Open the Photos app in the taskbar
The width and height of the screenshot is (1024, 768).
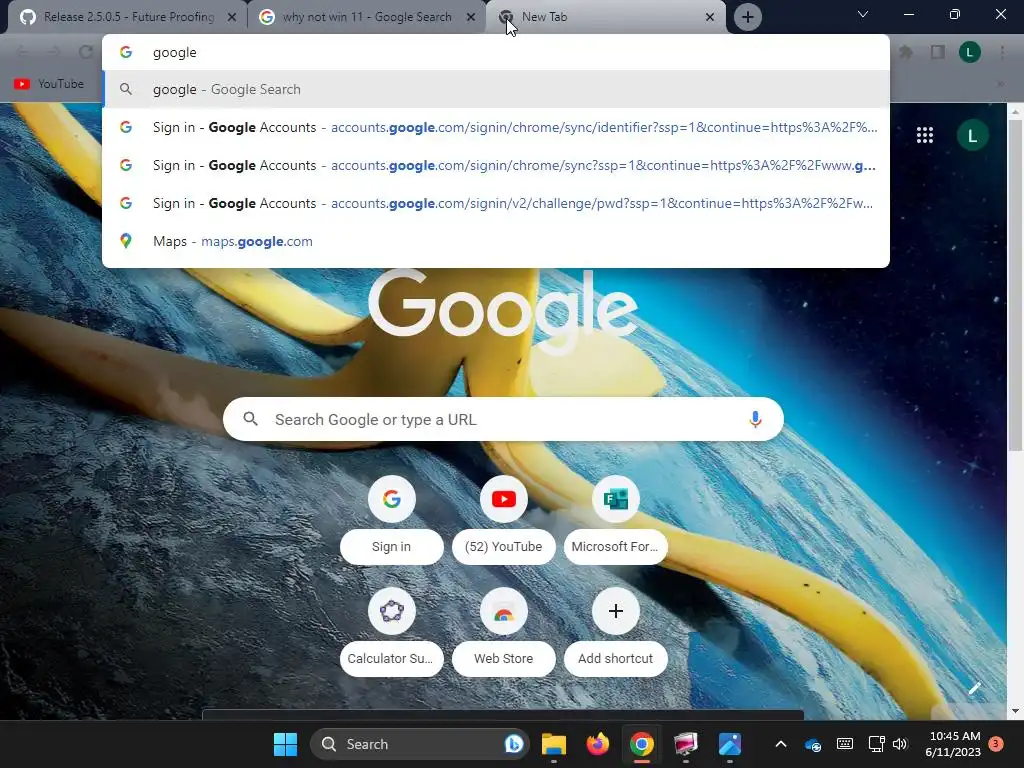pyautogui.click(x=729, y=744)
